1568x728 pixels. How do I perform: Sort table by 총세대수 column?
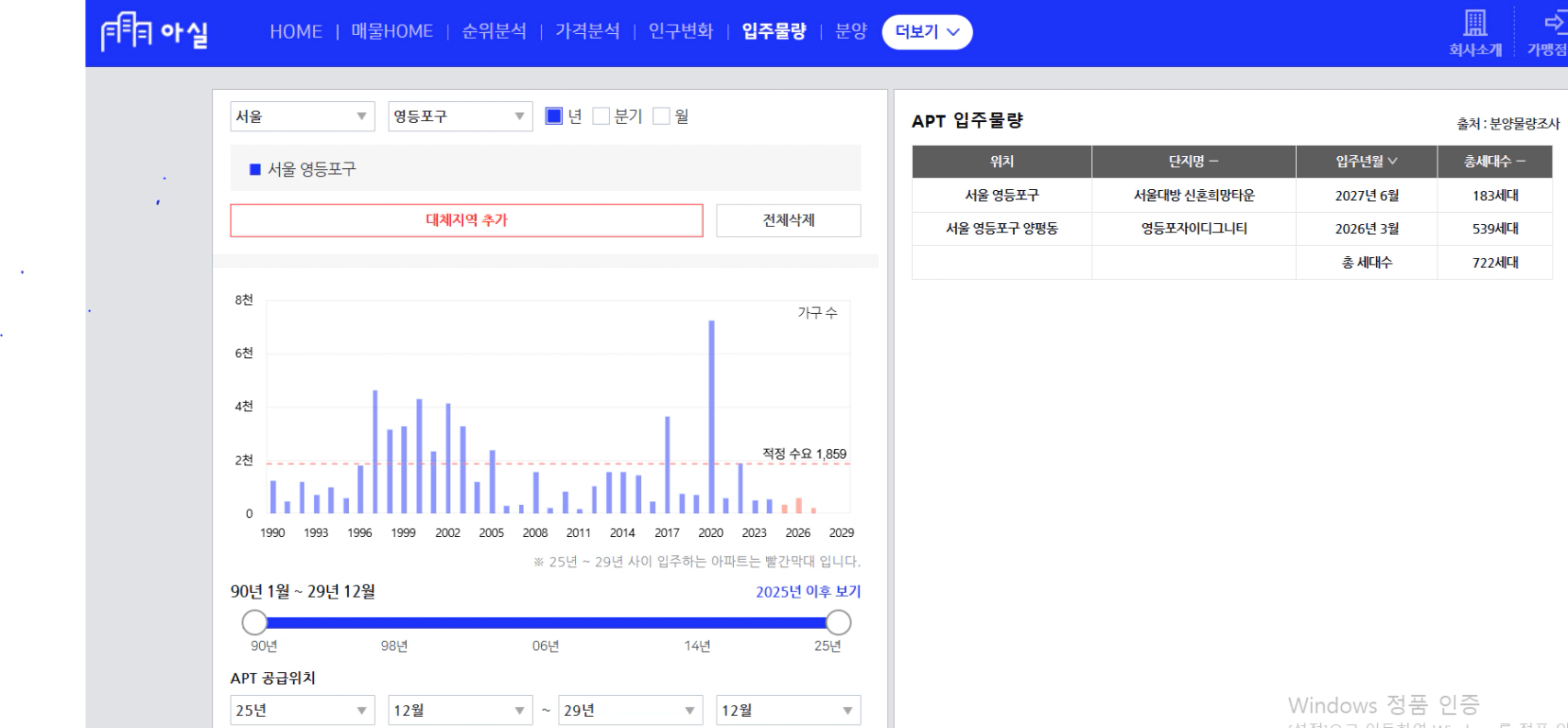pyautogui.click(x=1495, y=162)
